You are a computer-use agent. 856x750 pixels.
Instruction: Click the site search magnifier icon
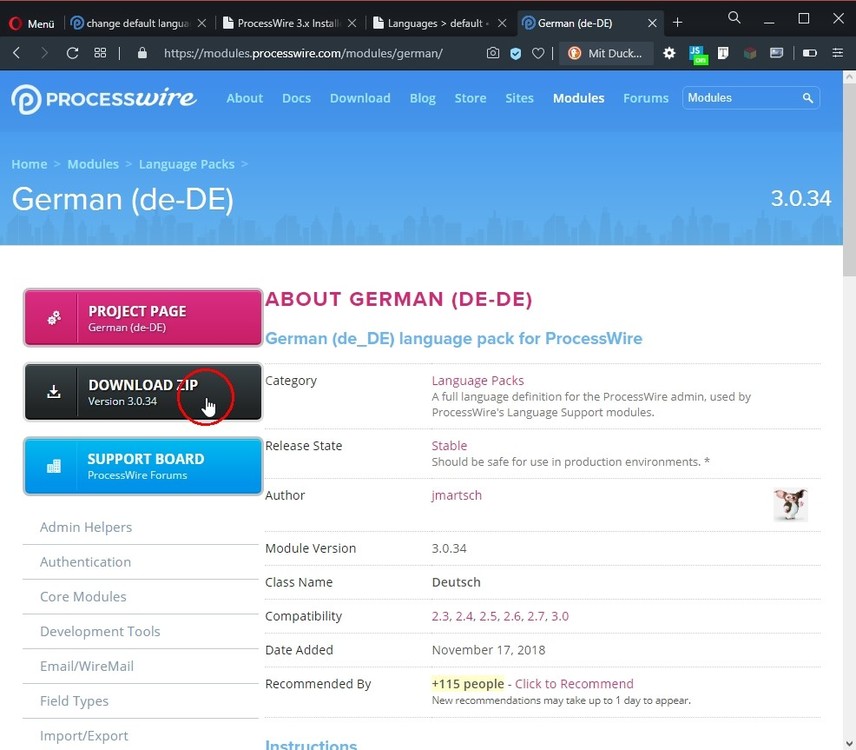(x=807, y=98)
